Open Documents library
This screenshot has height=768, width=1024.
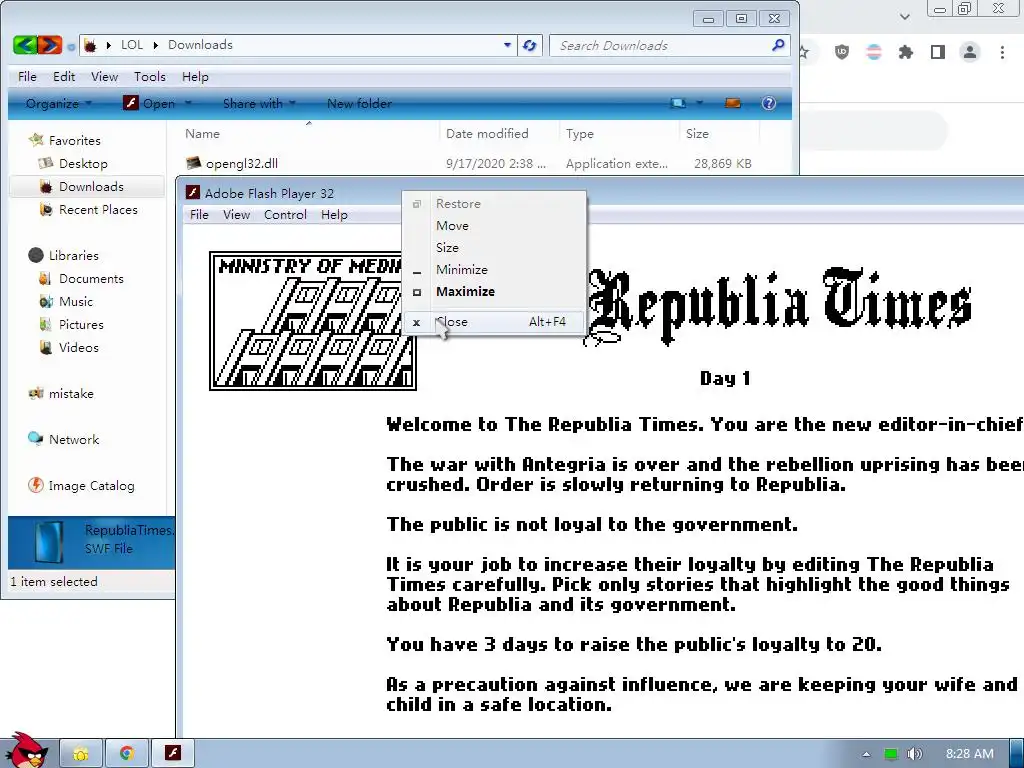91,278
